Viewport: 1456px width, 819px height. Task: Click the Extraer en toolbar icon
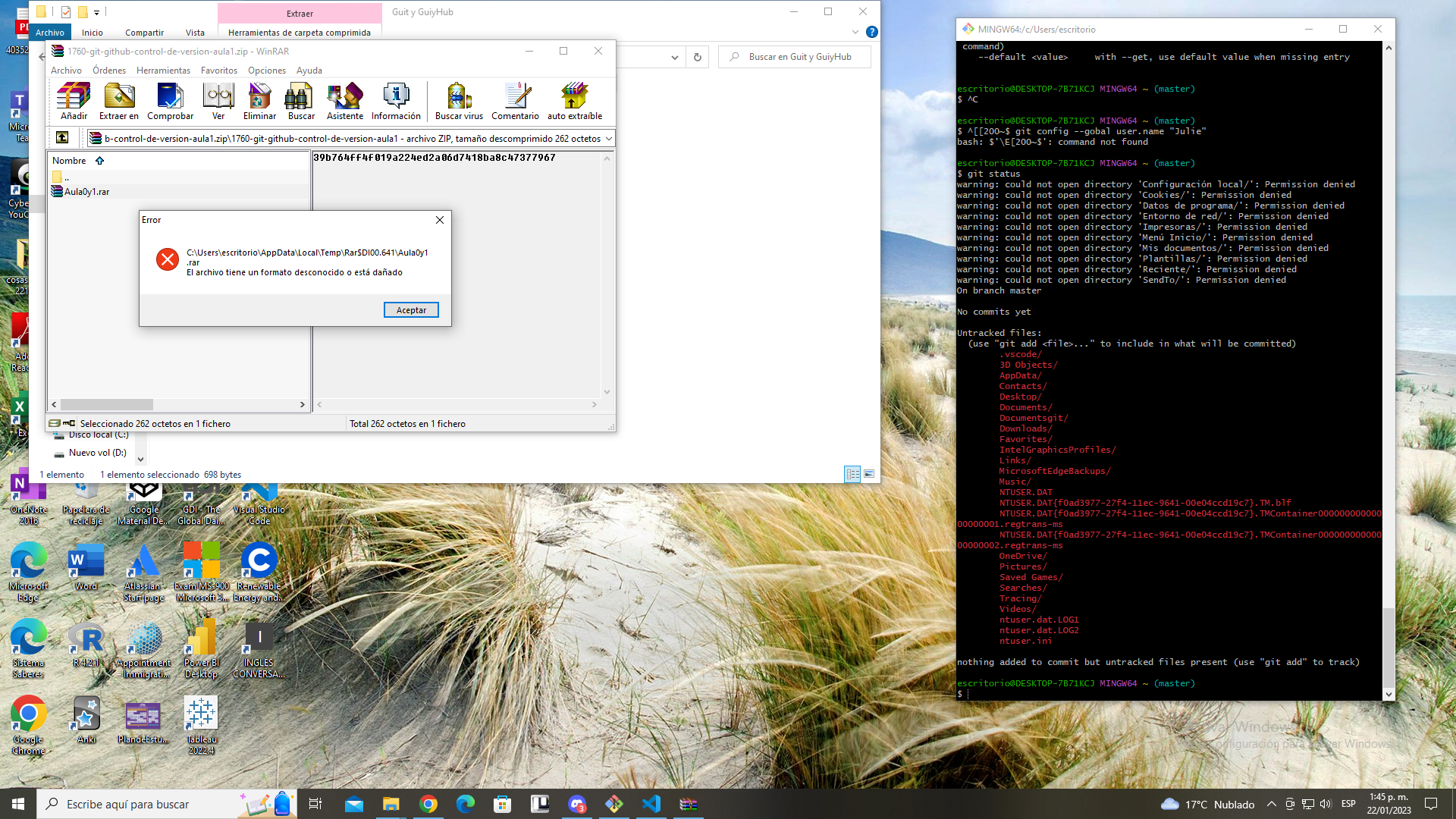(119, 101)
